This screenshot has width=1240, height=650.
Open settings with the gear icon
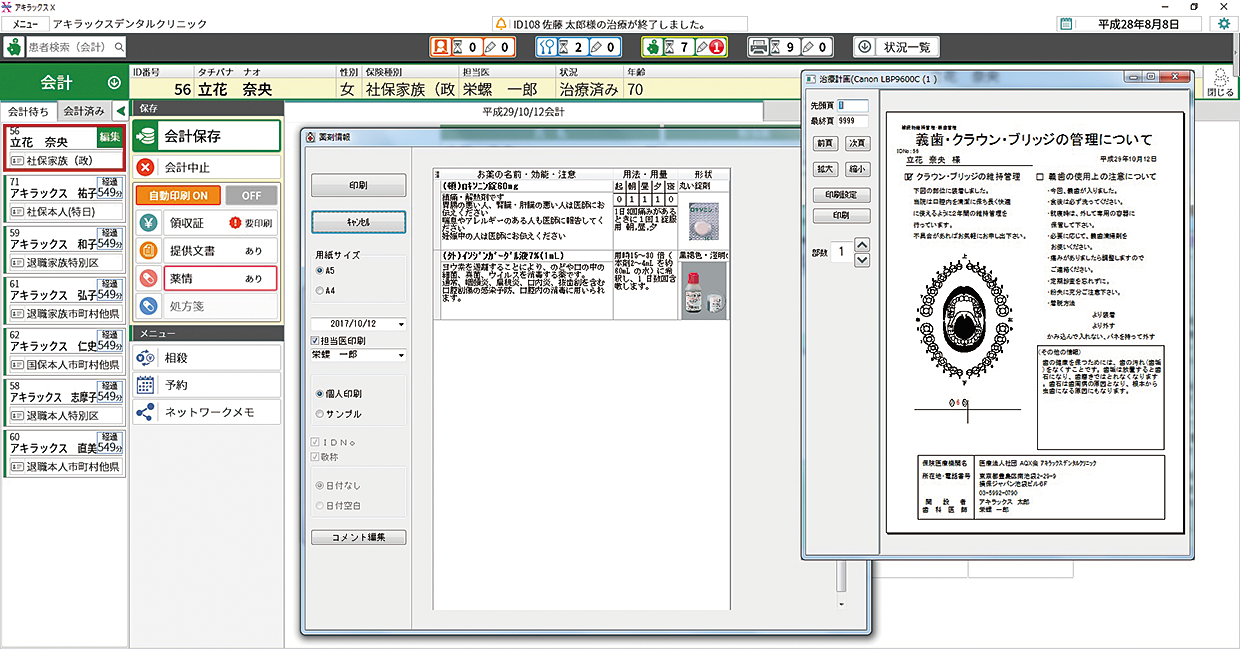coord(1223,23)
